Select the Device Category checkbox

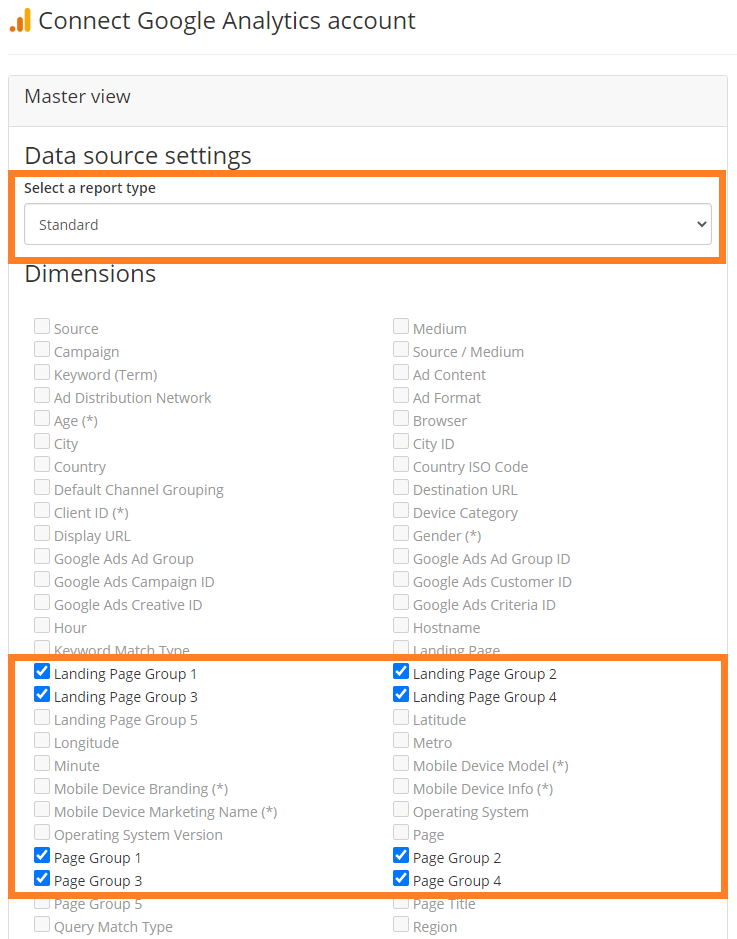click(401, 510)
